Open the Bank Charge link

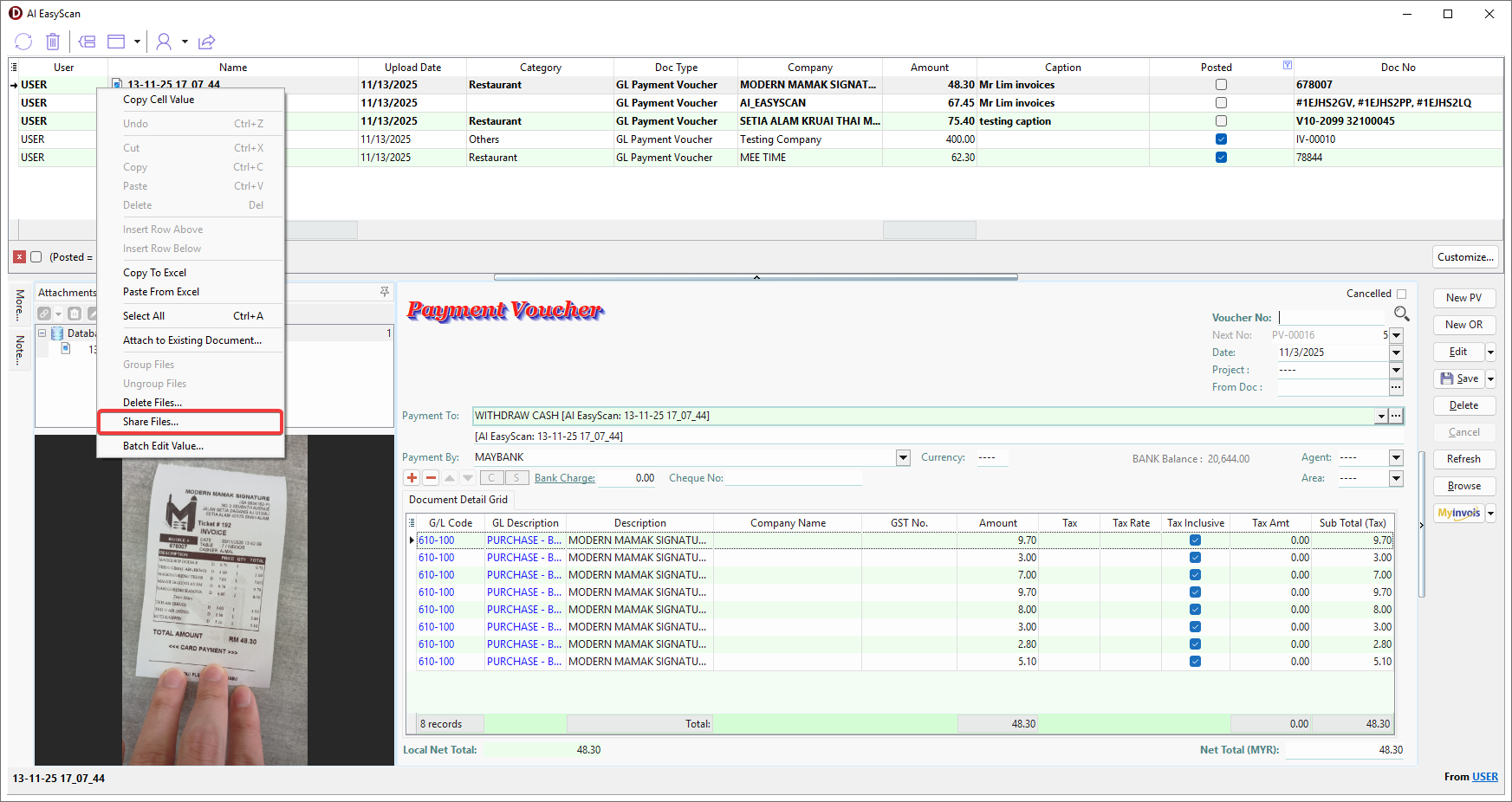[564, 478]
